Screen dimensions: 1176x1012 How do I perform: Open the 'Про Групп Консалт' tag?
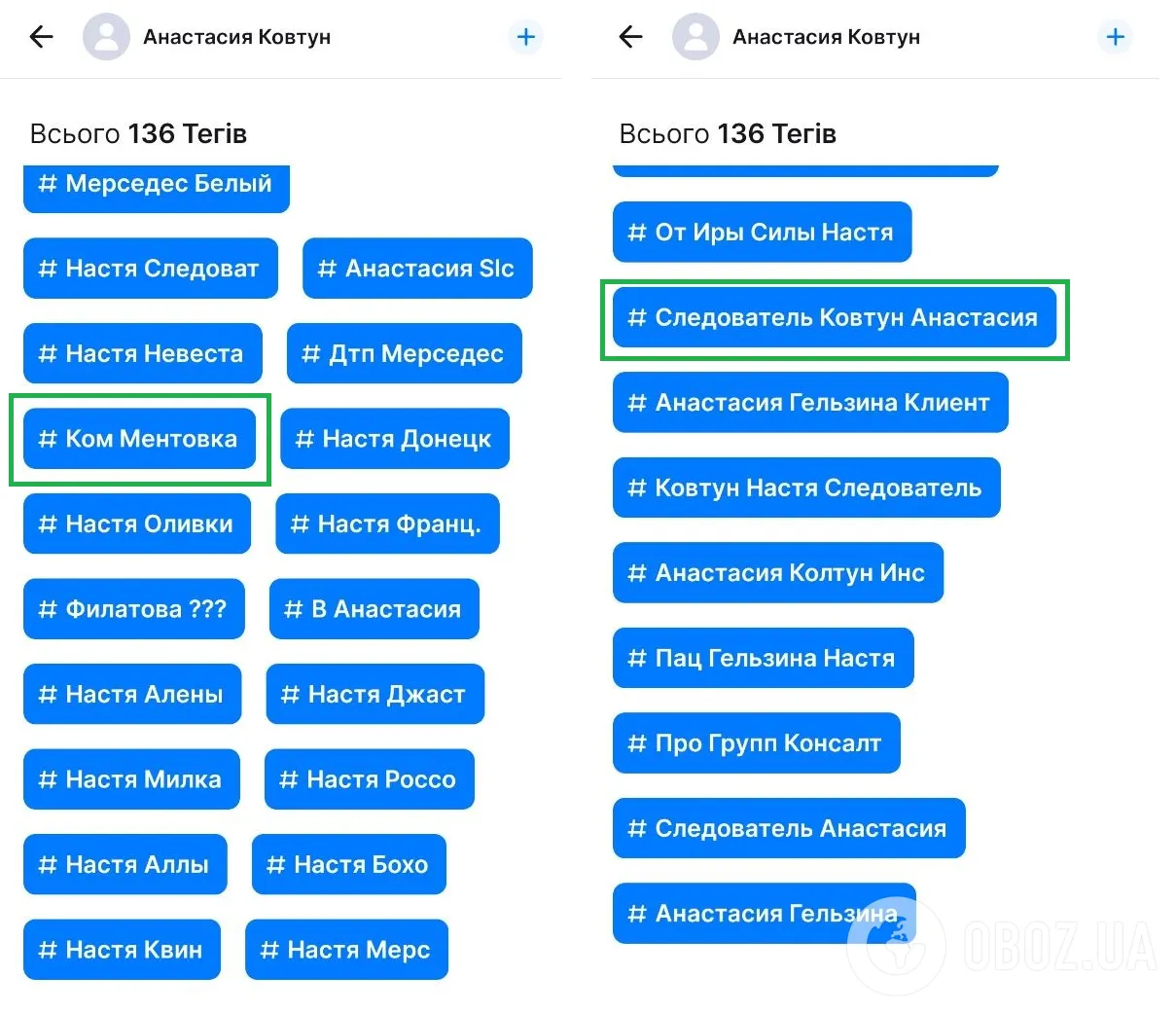(756, 743)
